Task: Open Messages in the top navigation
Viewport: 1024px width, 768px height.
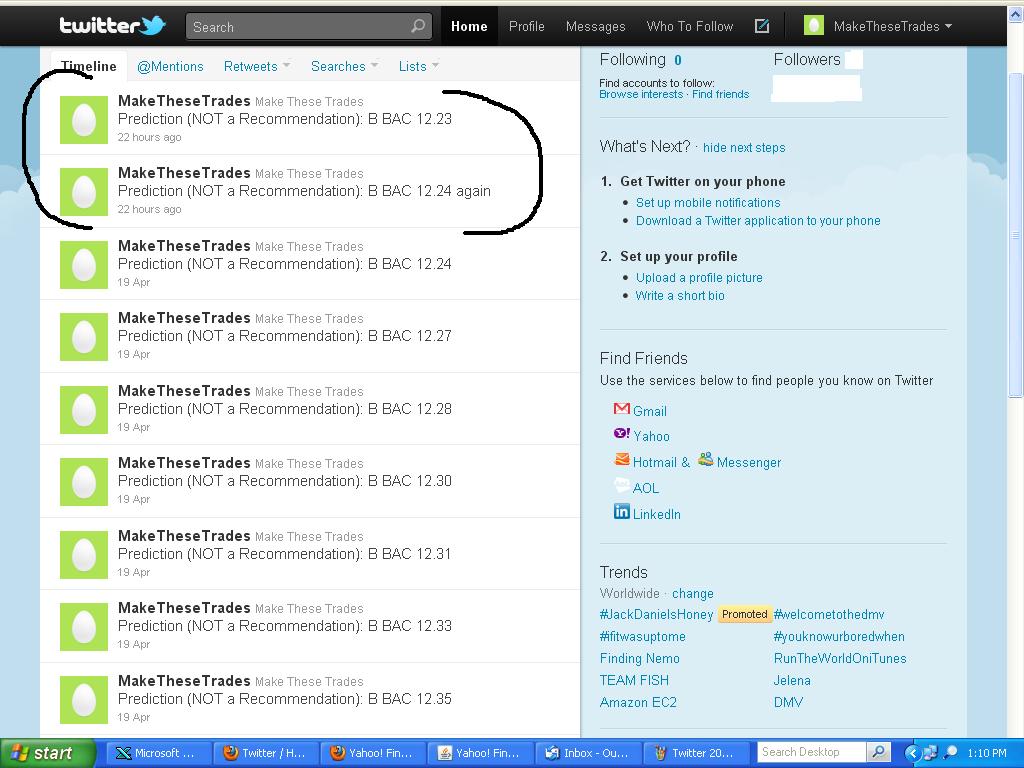Action: coord(595,26)
